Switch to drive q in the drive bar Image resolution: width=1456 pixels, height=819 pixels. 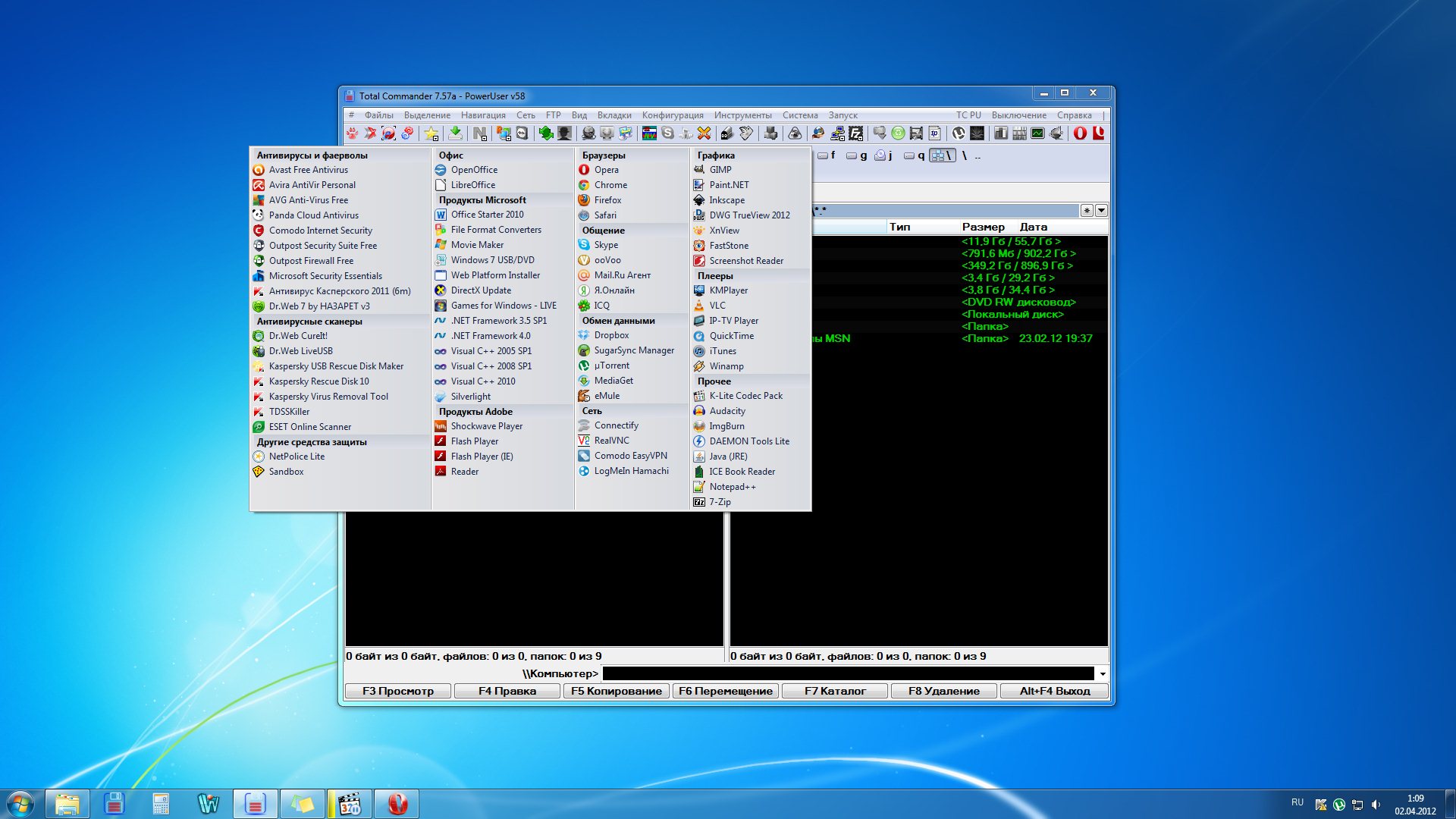[915, 155]
